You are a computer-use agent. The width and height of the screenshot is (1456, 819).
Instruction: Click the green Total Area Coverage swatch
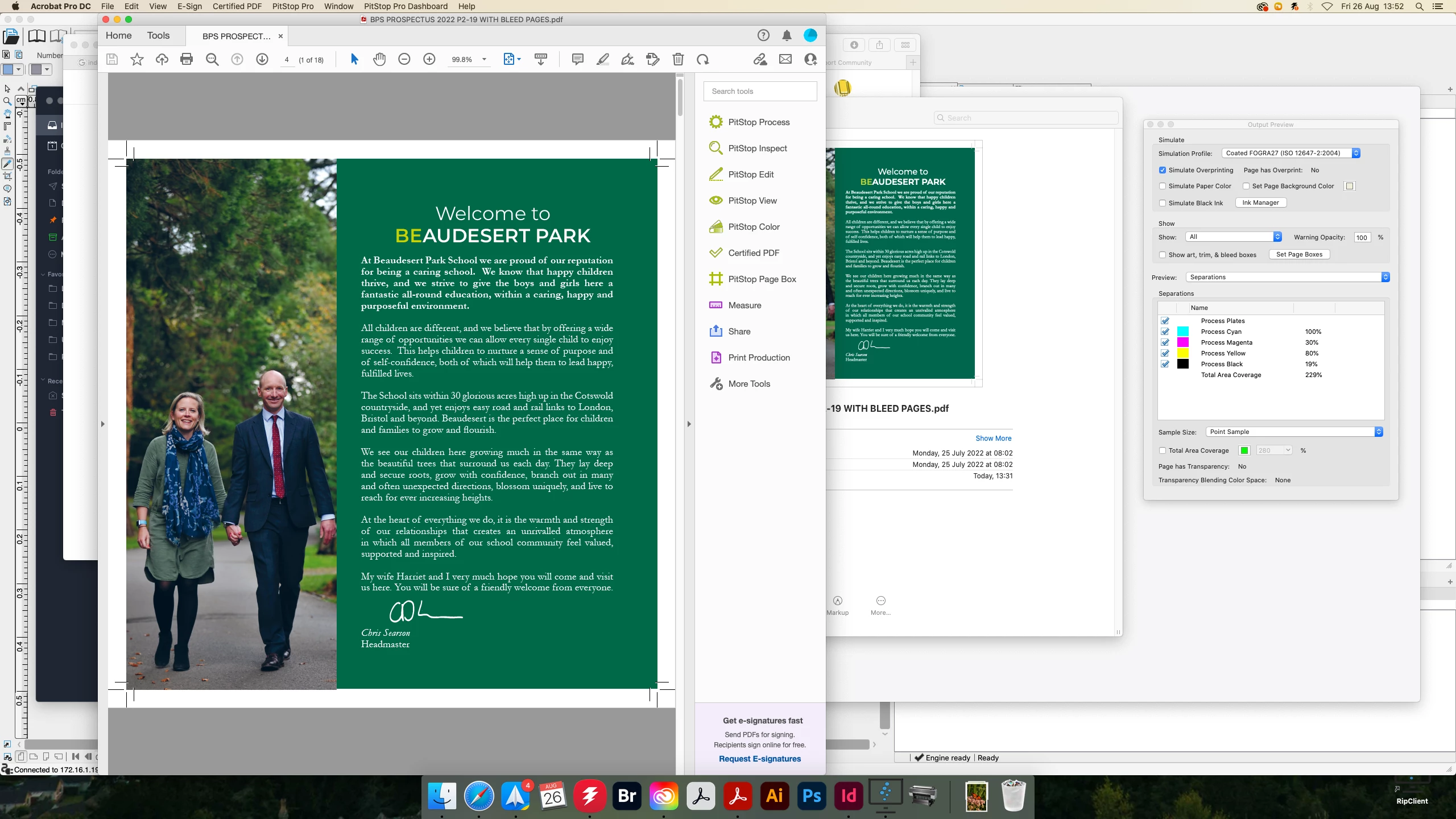pyautogui.click(x=1244, y=450)
